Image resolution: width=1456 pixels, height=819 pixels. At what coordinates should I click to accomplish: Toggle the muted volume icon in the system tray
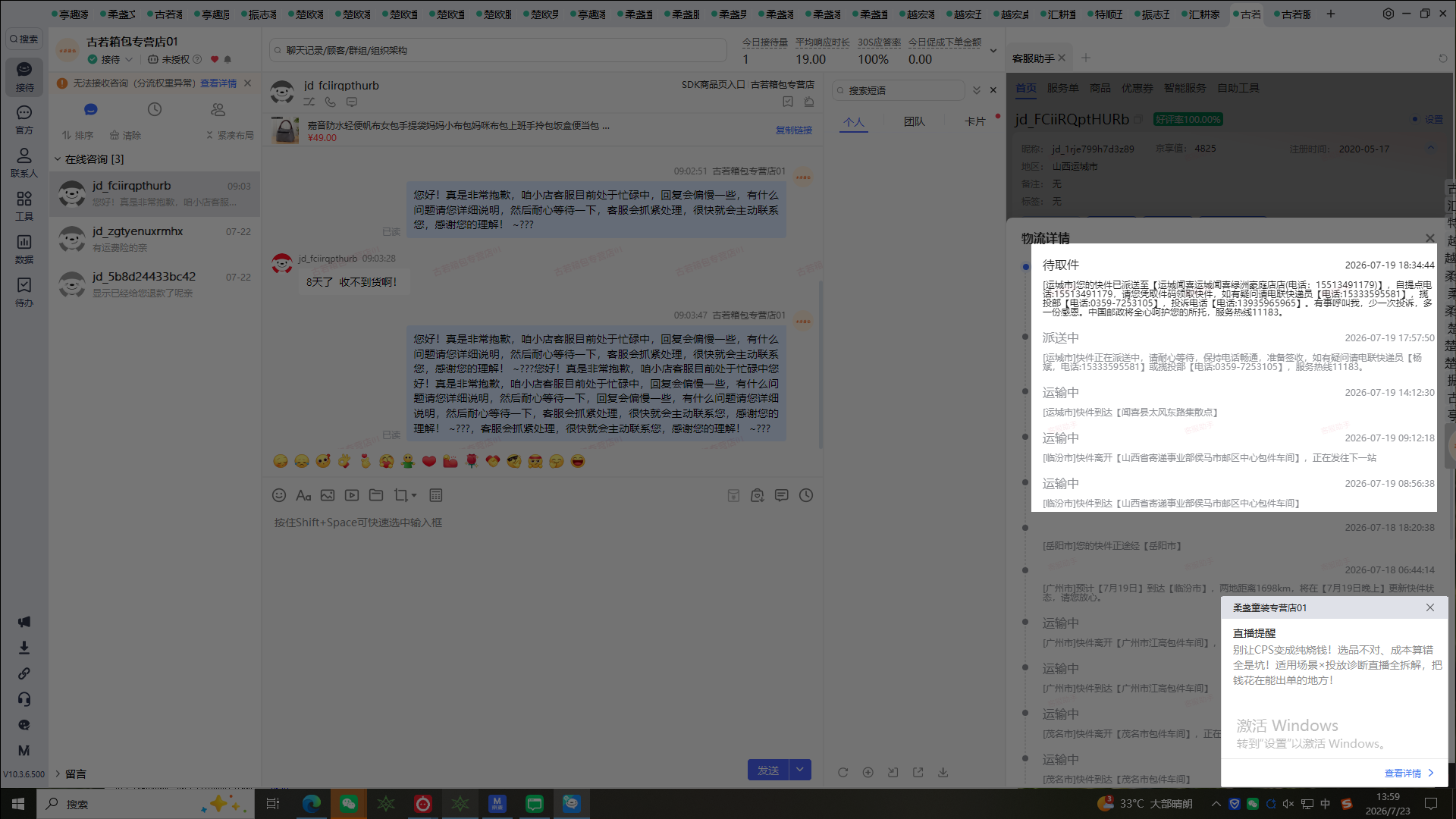pos(1288,804)
